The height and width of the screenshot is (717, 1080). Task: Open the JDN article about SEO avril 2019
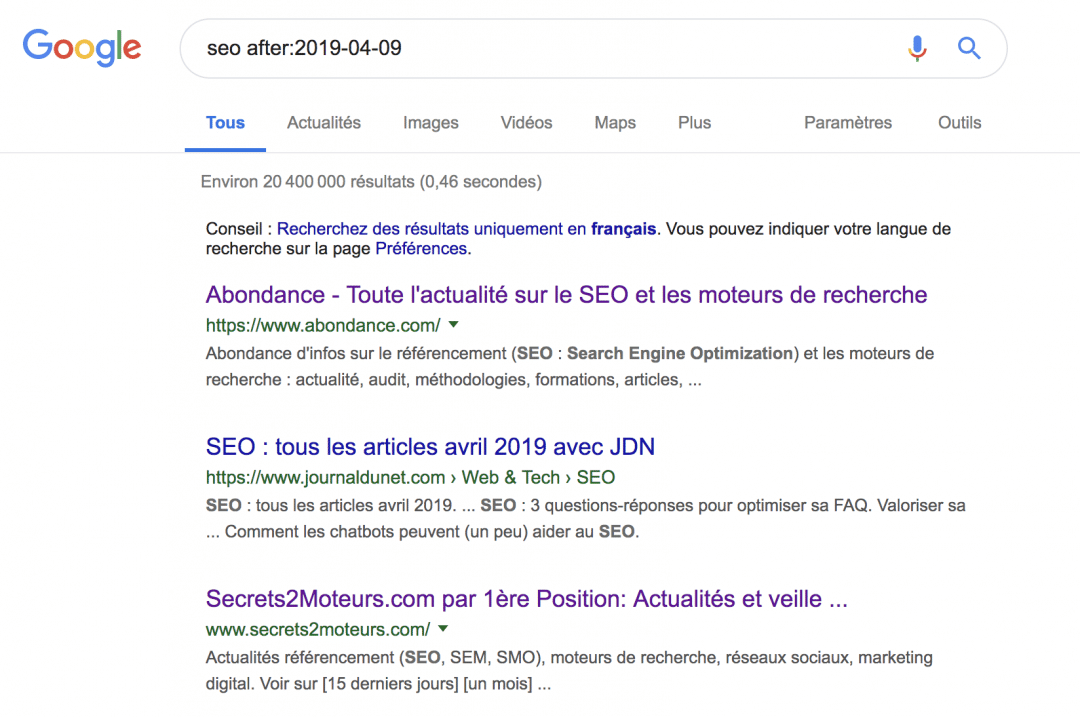click(430, 446)
